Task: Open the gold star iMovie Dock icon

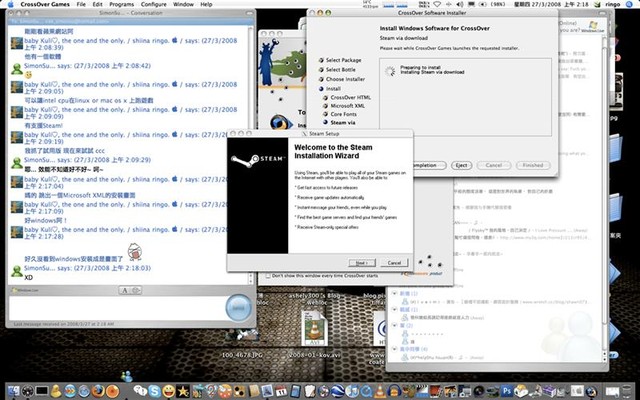Action: pos(182,391)
